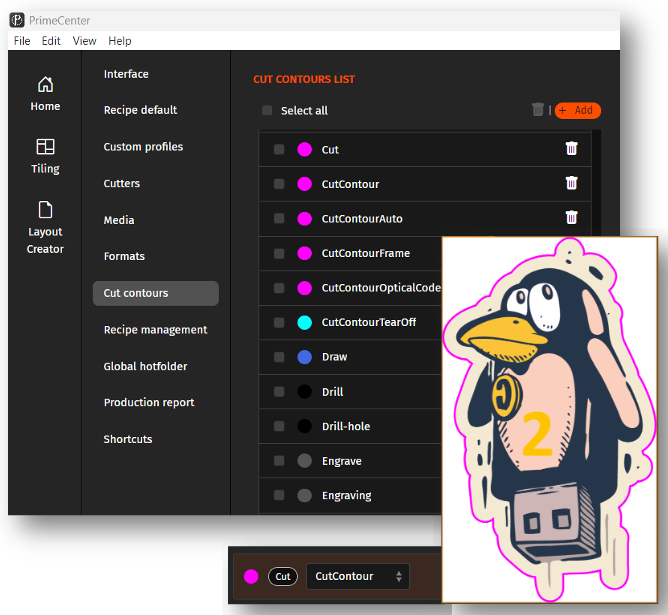Viewport: 668px width, 615px height.
Task: Check the CutContourAuto row checkbox
Action: (x=279, y=218)
